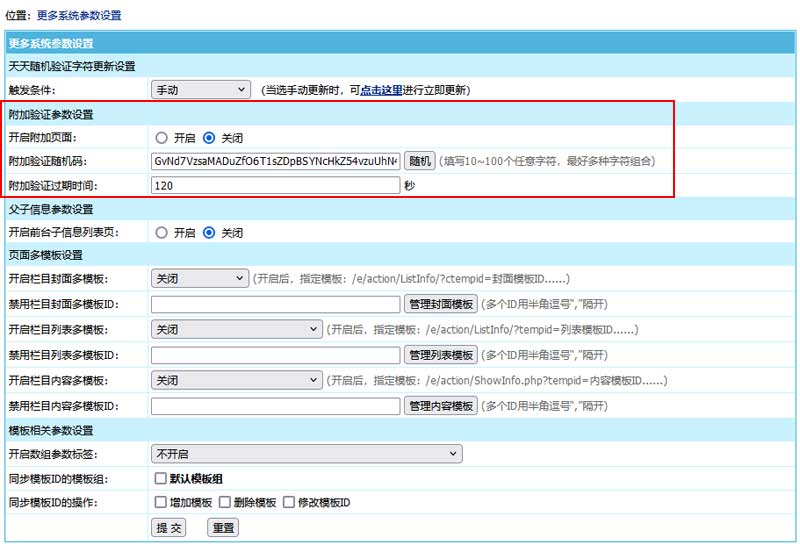Image resolution: width=800 pixels, height=552 pixels.
Task: Click the 附加验证随机码 text field
Action: click(x=275, y=161)
